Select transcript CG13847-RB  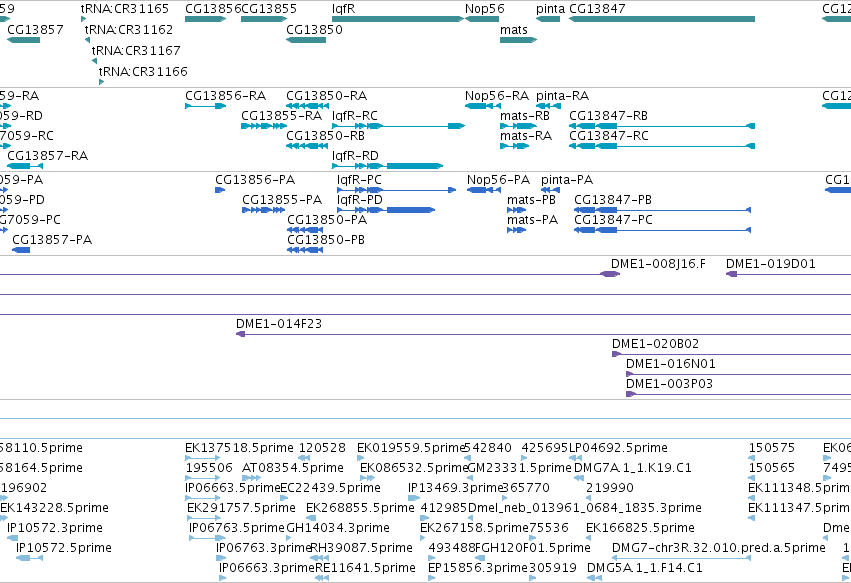tap(662, 126)
